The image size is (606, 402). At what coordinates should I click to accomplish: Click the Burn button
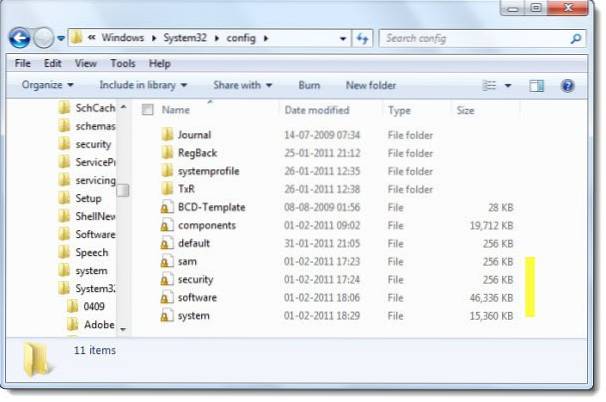[309, 86]
